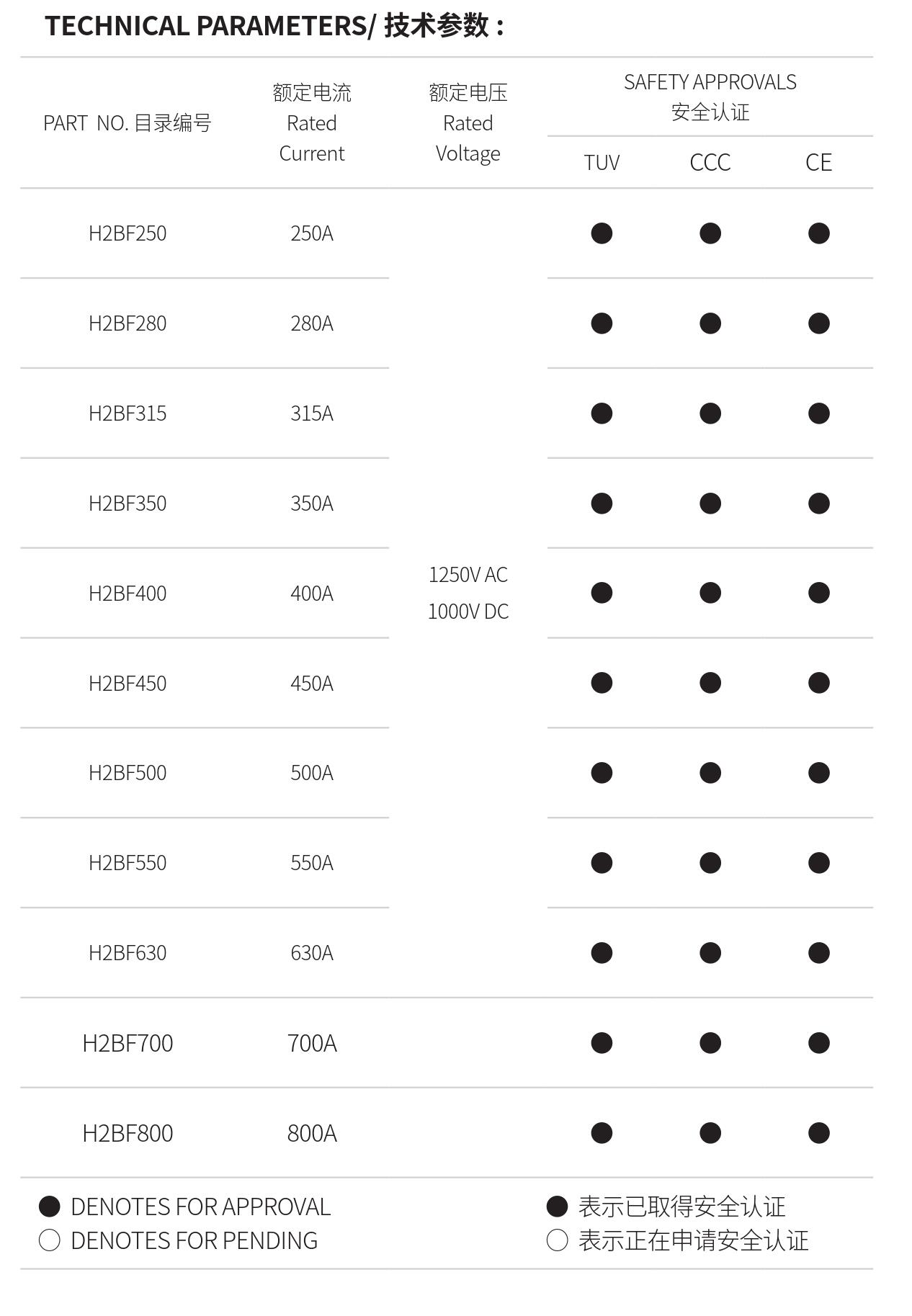Click the 1250V AC voltage text

pyautogui.click(x=468, y=575)
